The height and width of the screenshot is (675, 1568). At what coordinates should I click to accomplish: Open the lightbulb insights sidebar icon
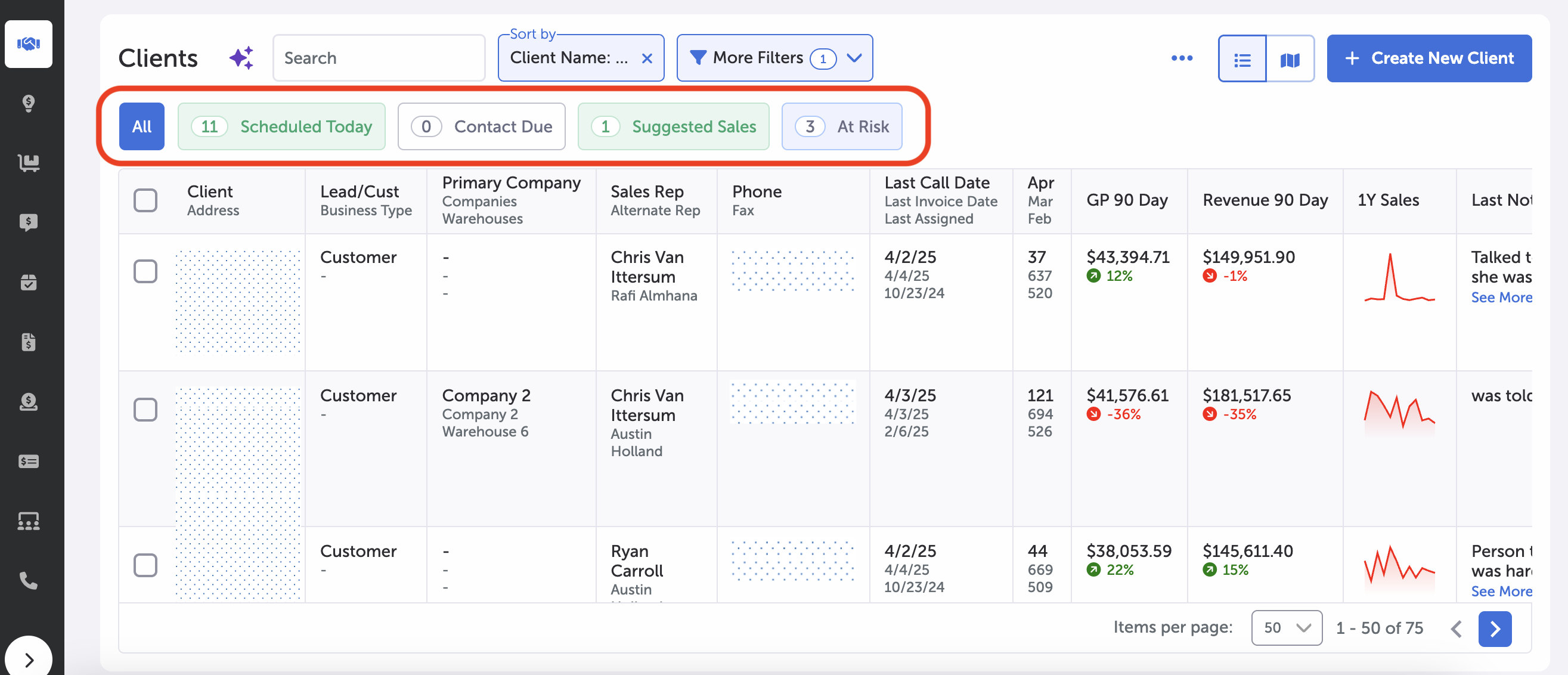pos(28,103)
